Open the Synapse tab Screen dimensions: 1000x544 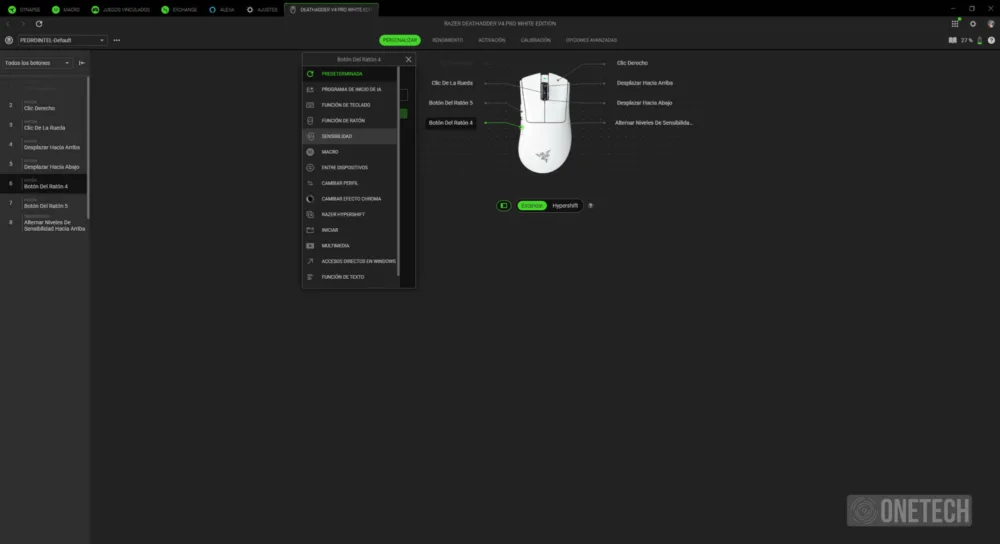(x=24, y=10)
